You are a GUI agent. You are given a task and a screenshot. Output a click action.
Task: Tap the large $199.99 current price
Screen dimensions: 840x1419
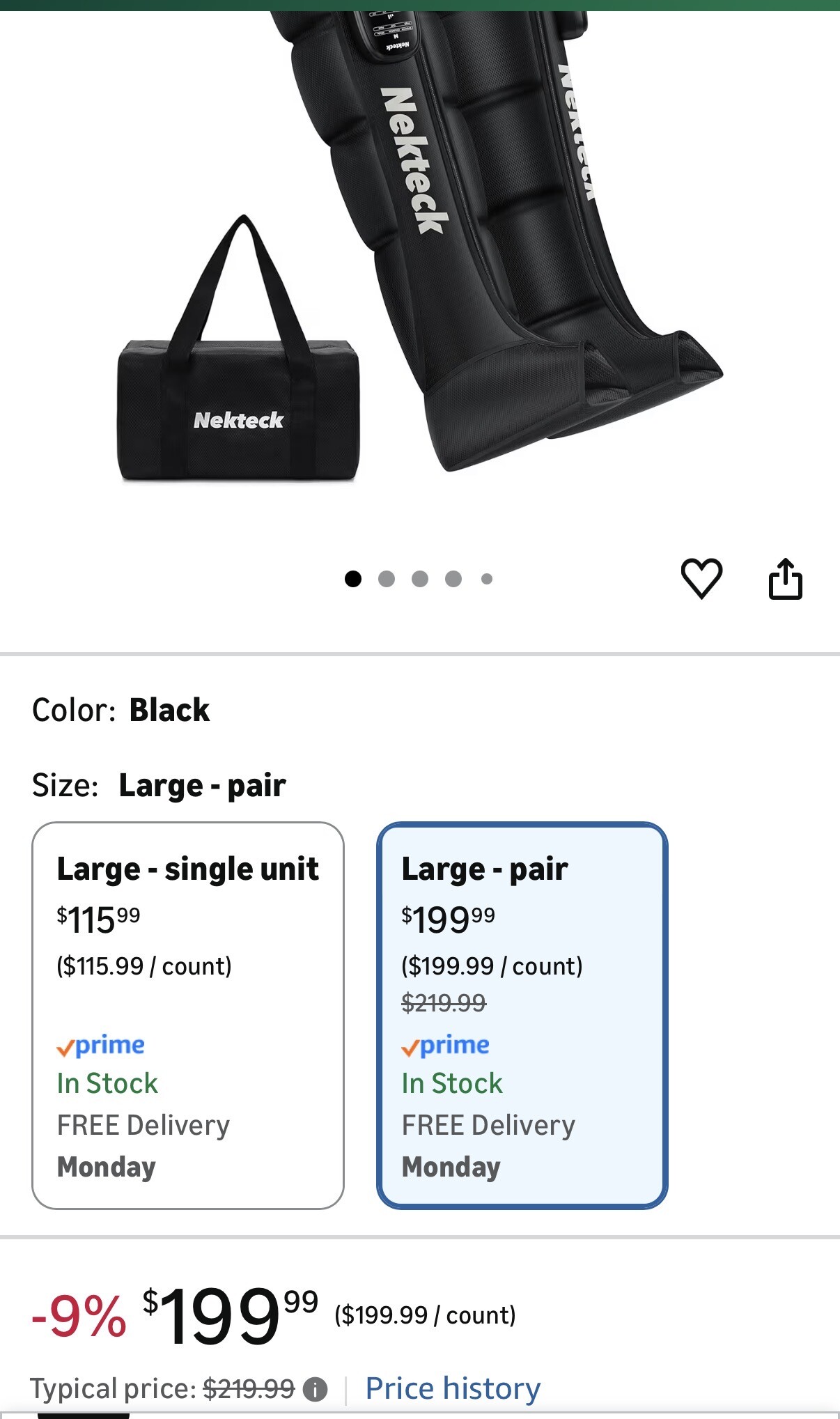230,1315
